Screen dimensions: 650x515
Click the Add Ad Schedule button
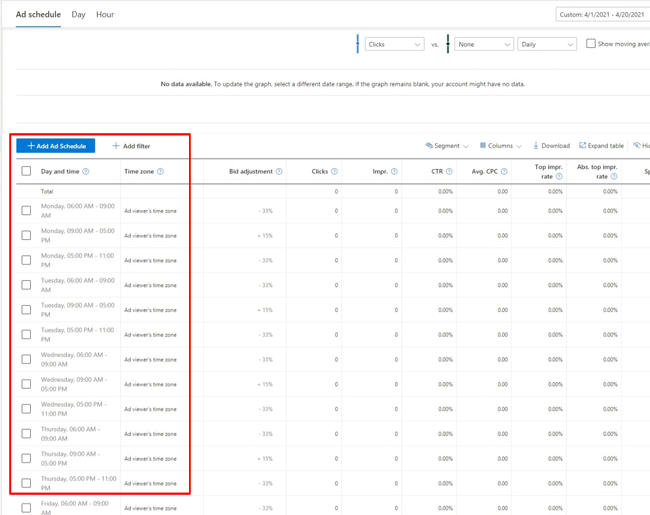click(x=56, y=146)
